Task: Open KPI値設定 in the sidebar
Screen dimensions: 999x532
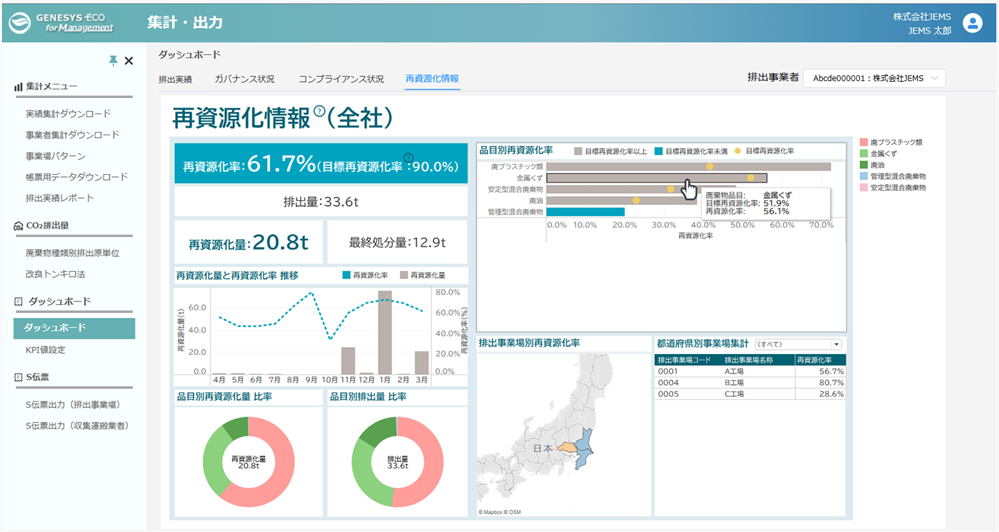Action: [x=45, y=350]
